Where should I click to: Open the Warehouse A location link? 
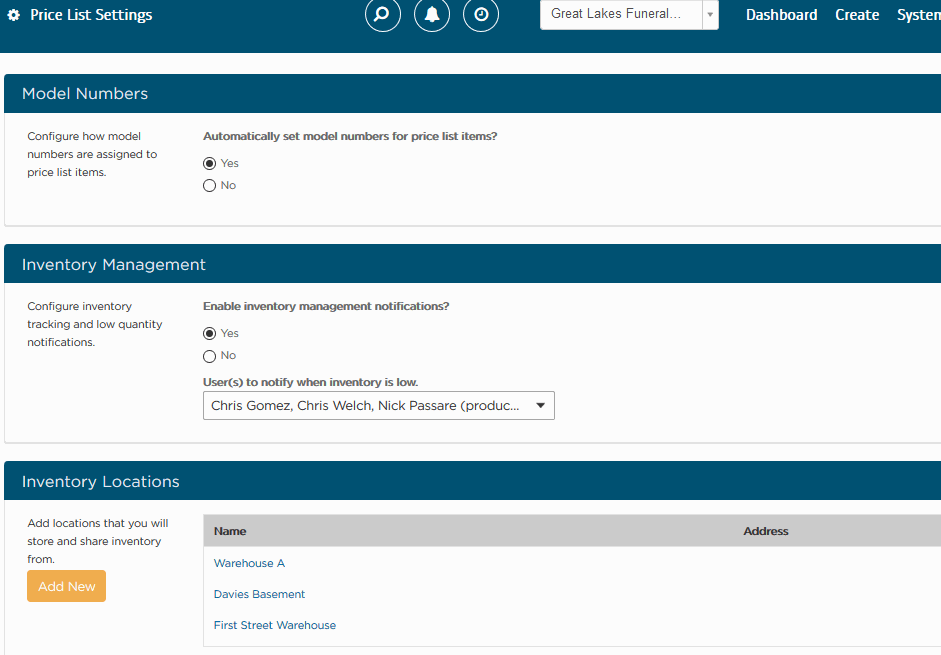[249, 563]
